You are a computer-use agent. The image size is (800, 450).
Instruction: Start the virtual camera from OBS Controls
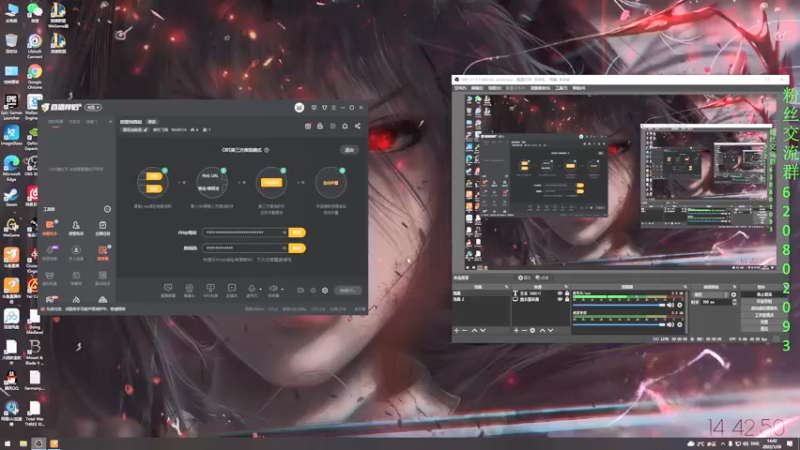tap(764, 308)
